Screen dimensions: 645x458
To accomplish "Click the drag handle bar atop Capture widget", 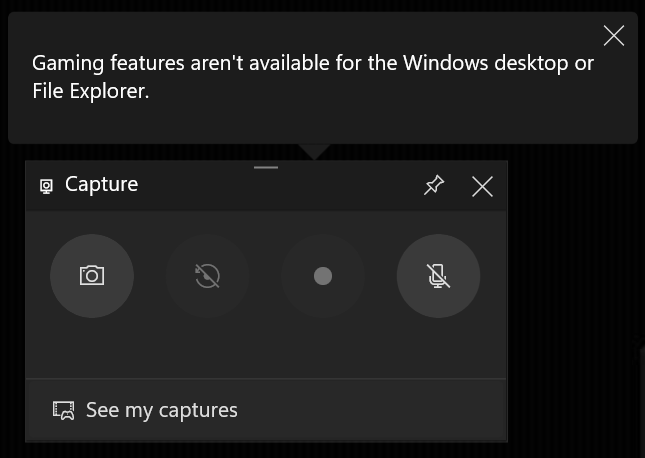I will click(x=266, y=167).
